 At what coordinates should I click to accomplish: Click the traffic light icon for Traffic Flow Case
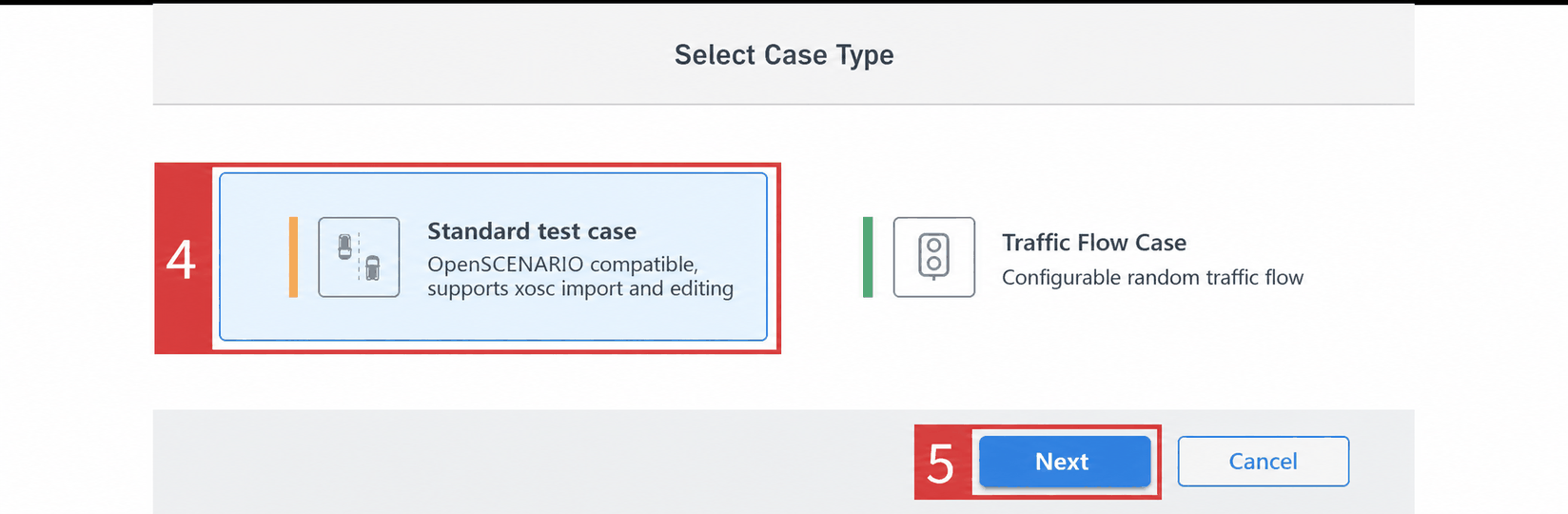pos(933,257)
